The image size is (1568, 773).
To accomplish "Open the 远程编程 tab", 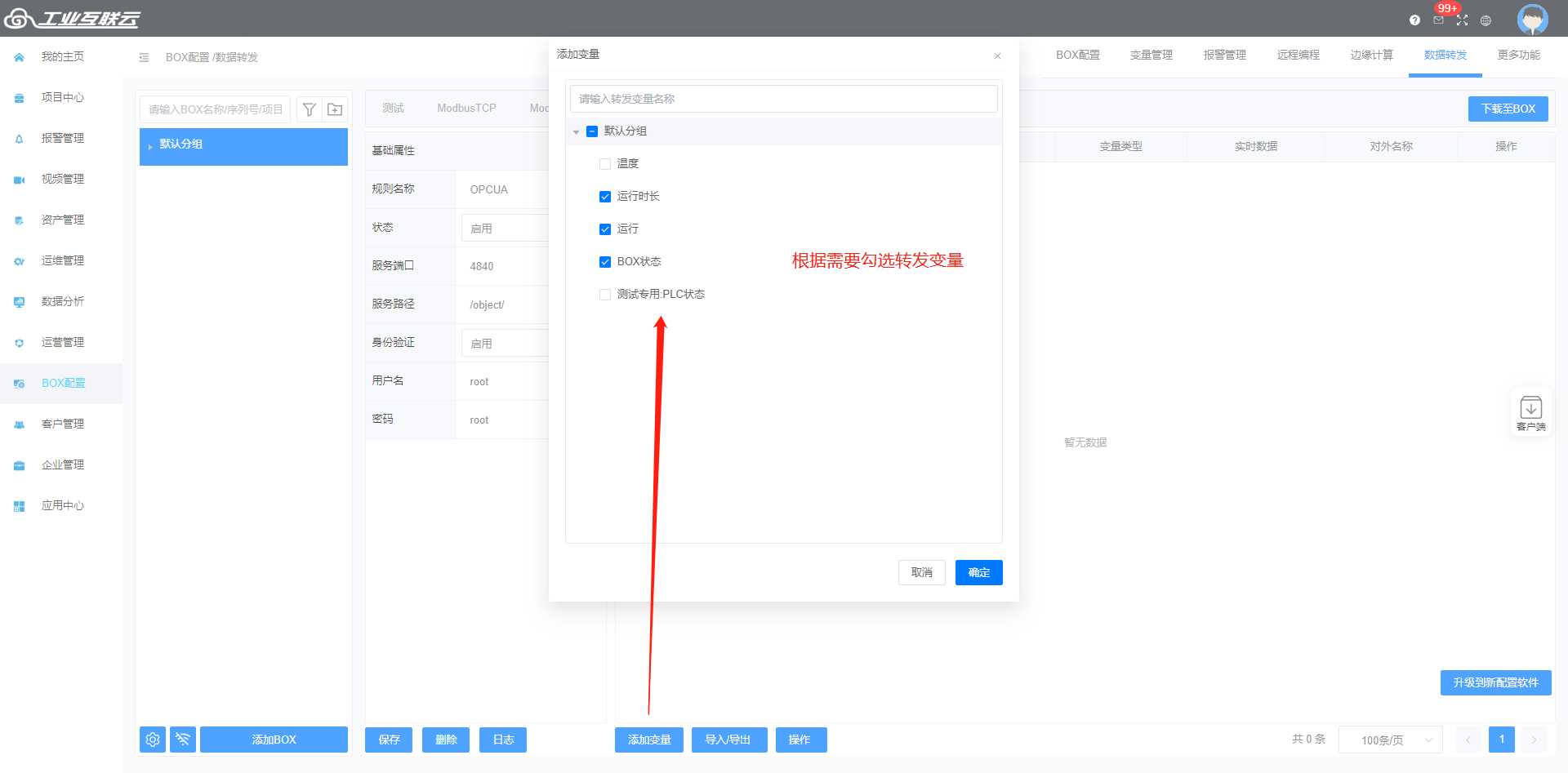I will pos(1298,56).
